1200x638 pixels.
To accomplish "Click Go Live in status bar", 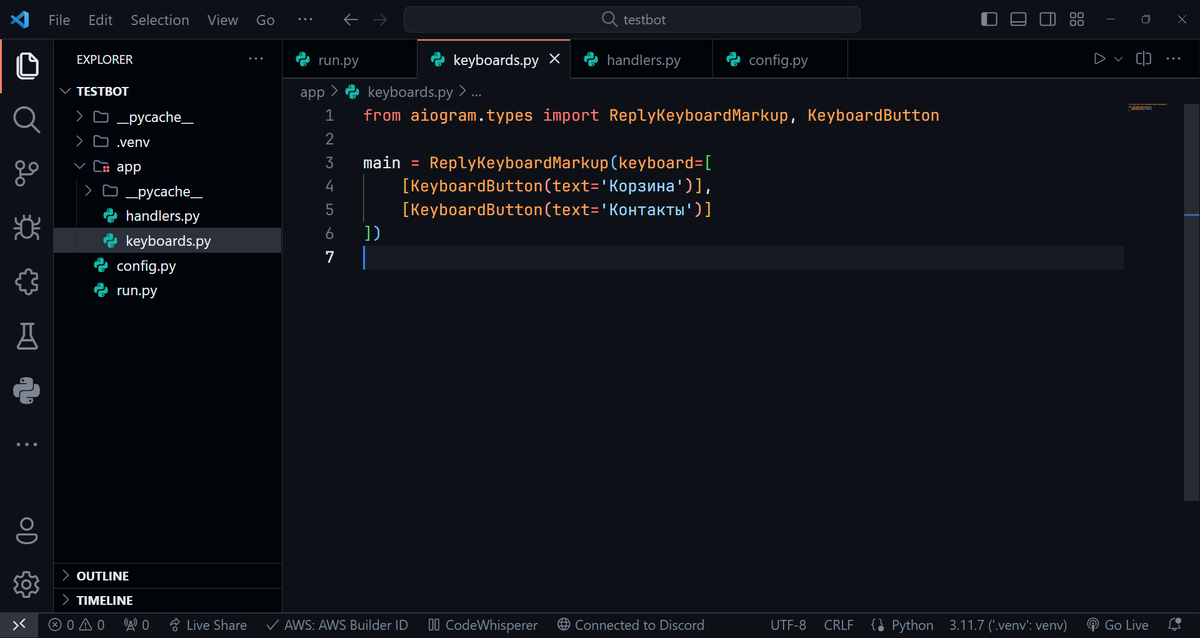I will (x=1118, y=625).
